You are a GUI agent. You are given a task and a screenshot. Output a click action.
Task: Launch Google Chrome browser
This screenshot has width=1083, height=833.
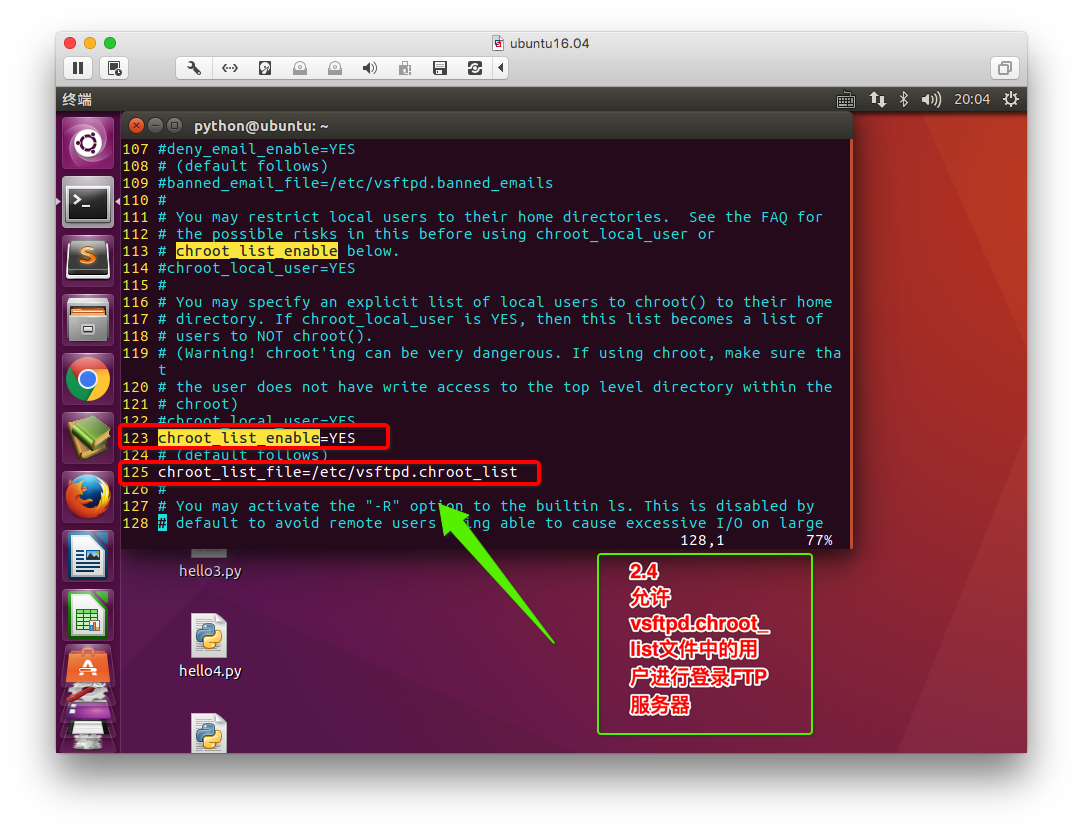(88, 379)
